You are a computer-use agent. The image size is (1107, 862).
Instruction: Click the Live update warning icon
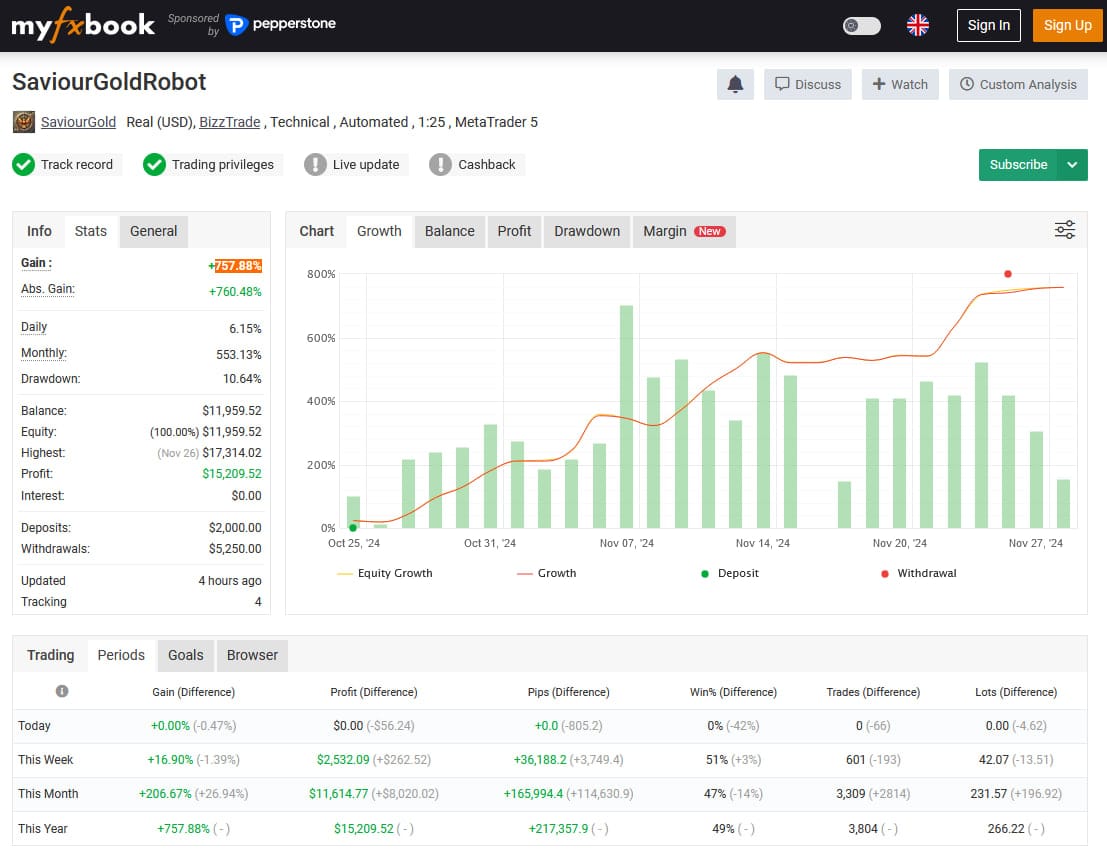pyautogui.click(x=316, y=165)
